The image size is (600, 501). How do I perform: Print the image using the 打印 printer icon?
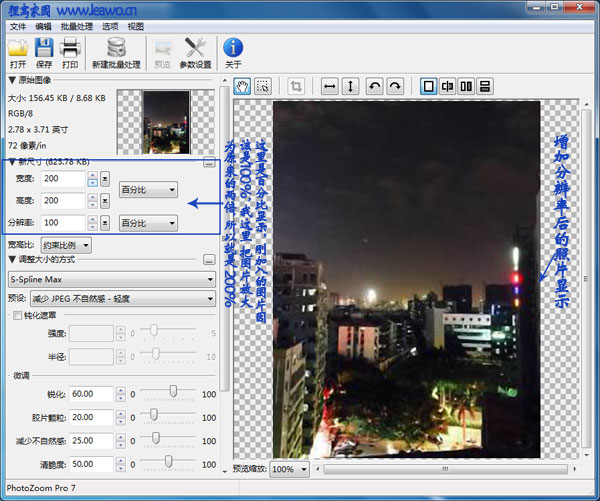pos(70,53)
